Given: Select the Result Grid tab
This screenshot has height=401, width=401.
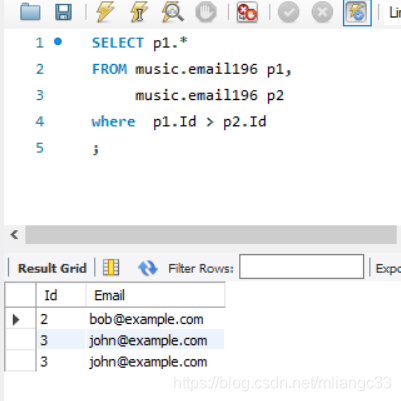Looking at the screenshot, I should 52,268.
